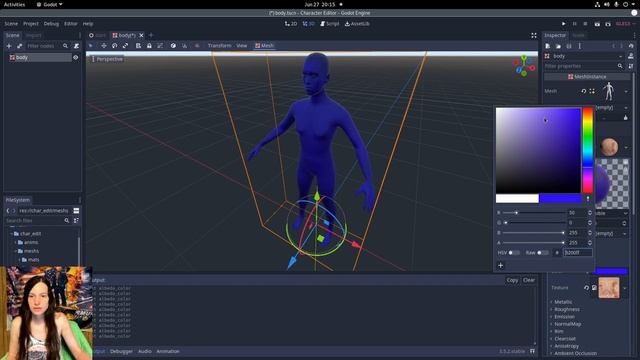Expand the Metallic section
640x360 pixels.
point(563,302)
